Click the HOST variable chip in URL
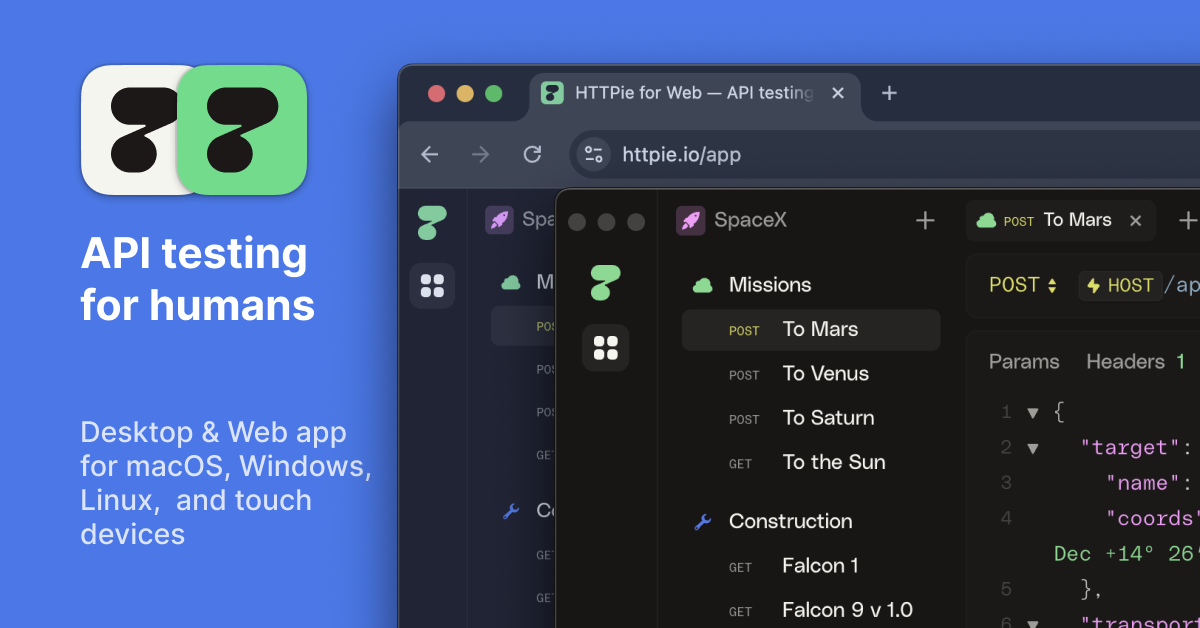The image size is (1200, 628). click(1119, 285)
